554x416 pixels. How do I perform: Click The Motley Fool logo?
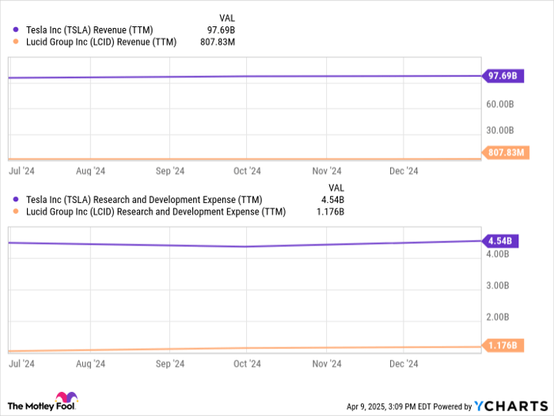pos(43,402)
